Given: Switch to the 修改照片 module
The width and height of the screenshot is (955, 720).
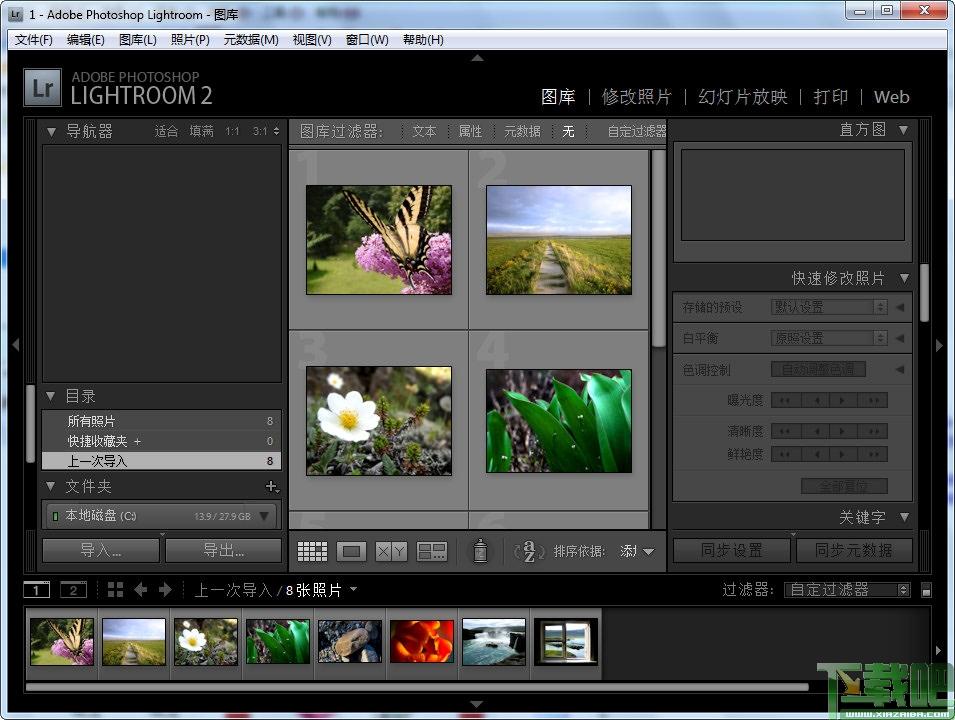Looking at the screenshot, I should [x=636, y=97].
